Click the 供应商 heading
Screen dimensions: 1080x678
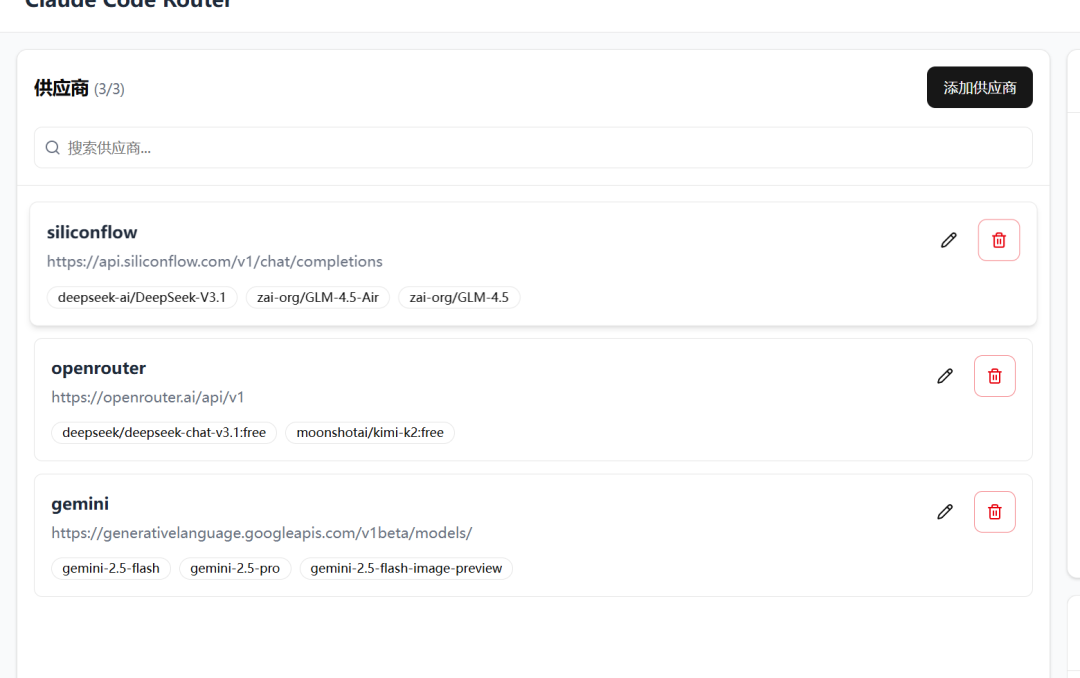pyautogui.click(x=61, y=88)
